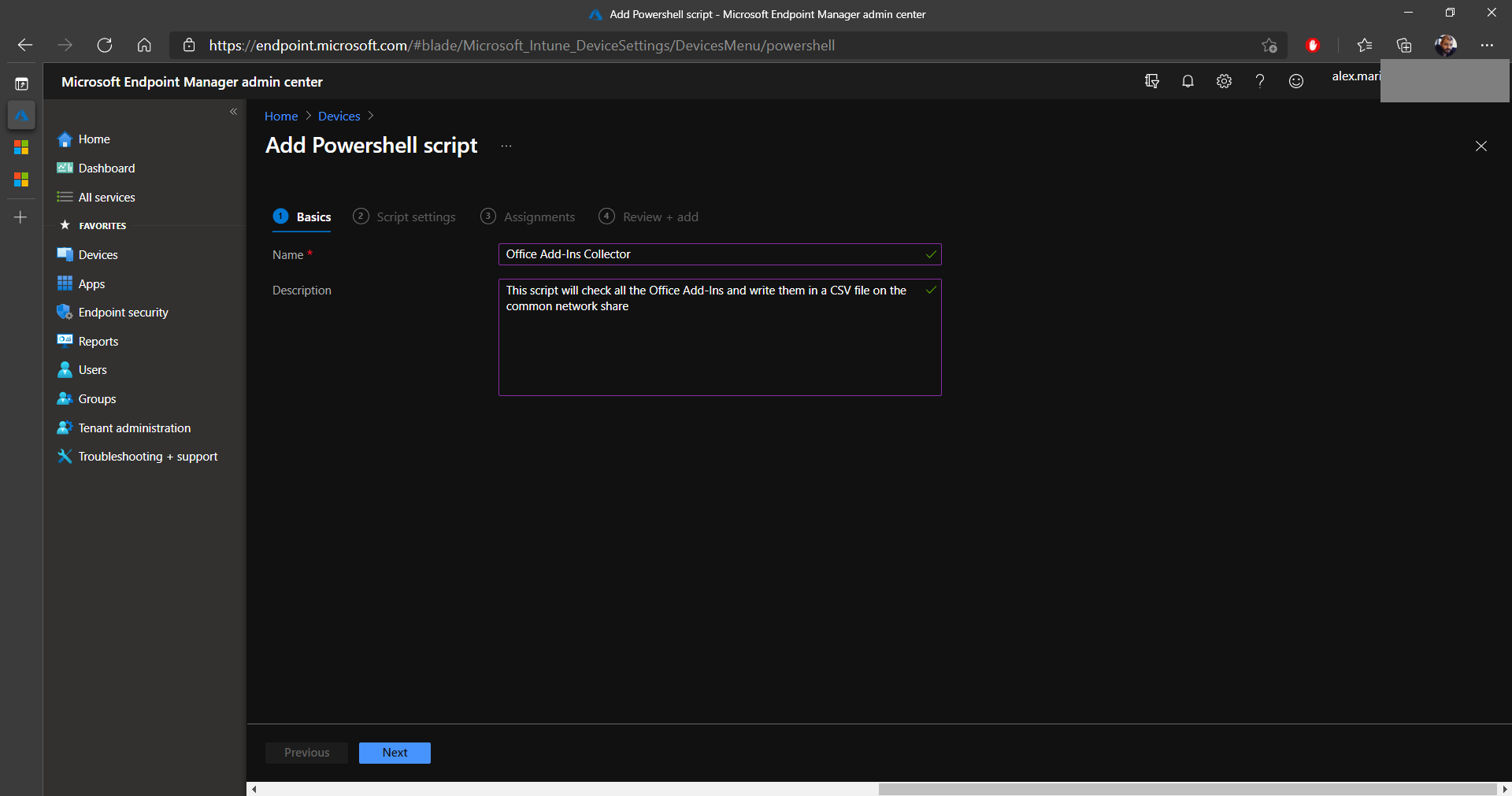Open portal settings gear icon
This screenshot has height=796, width=1512.
1224,81
